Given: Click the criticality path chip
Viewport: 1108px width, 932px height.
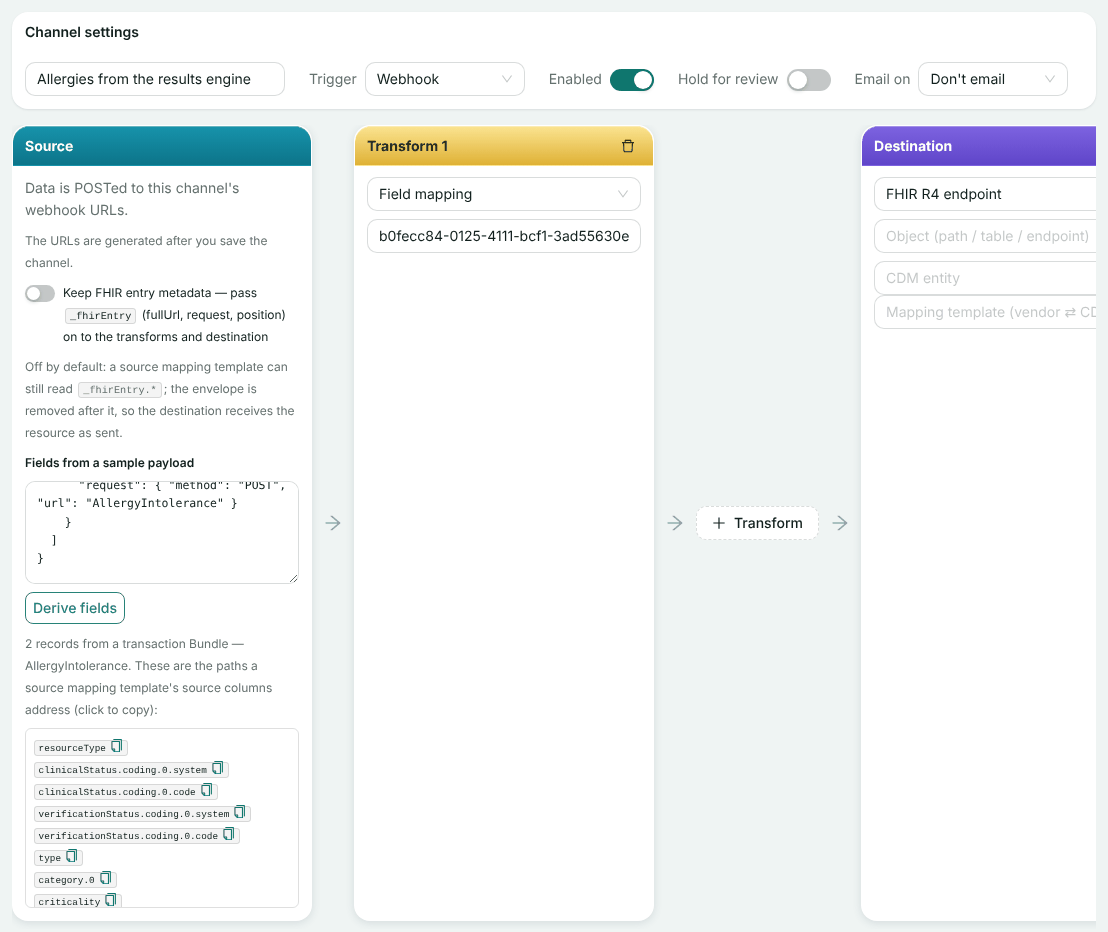Looking at the screenshot, I should (78, 901).
